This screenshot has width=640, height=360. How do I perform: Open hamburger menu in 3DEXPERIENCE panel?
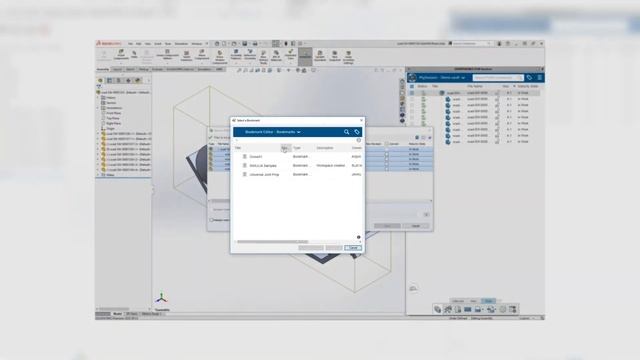pyautogui.click(x=539, y=78)
